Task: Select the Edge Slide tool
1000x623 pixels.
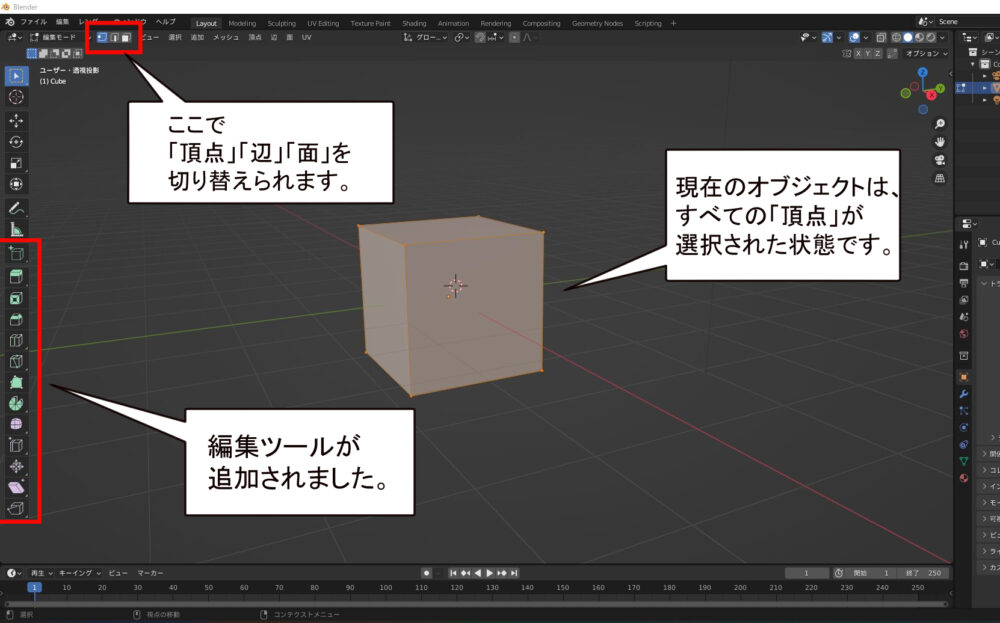Action: click(x=17, y=445)
